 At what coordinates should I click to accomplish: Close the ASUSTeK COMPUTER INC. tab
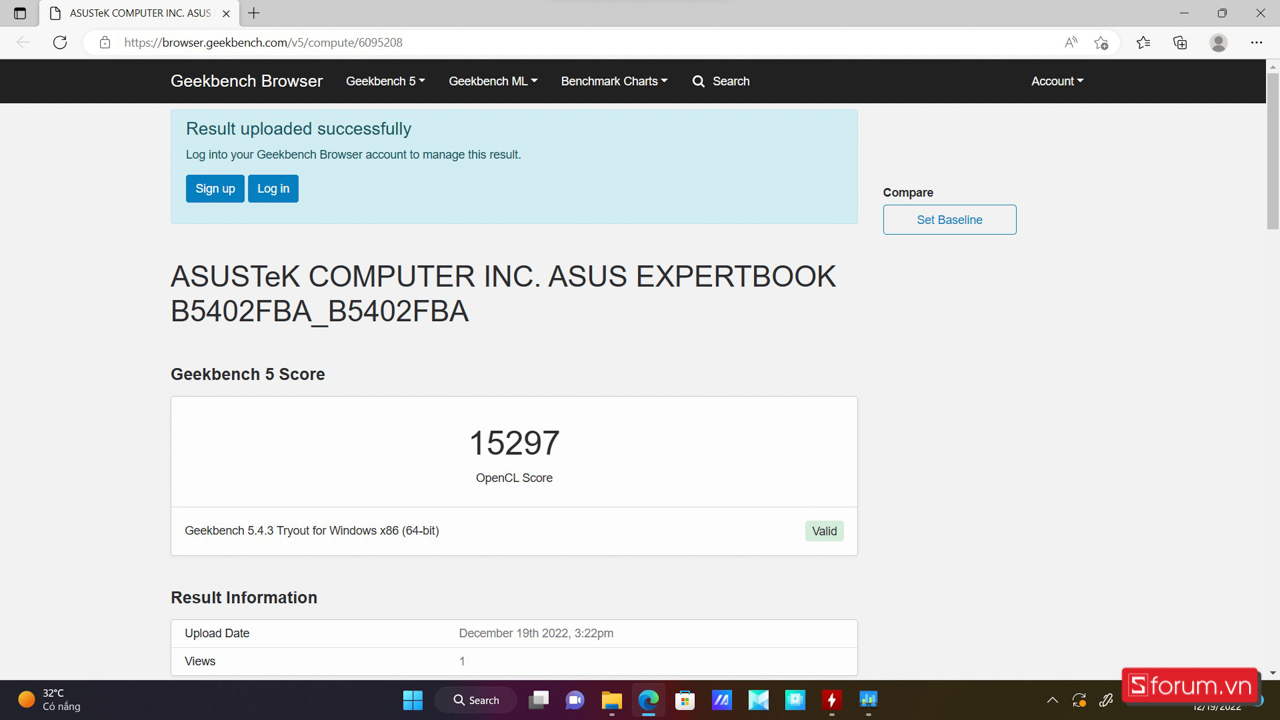pyautogui.click(x=226, y=13)
